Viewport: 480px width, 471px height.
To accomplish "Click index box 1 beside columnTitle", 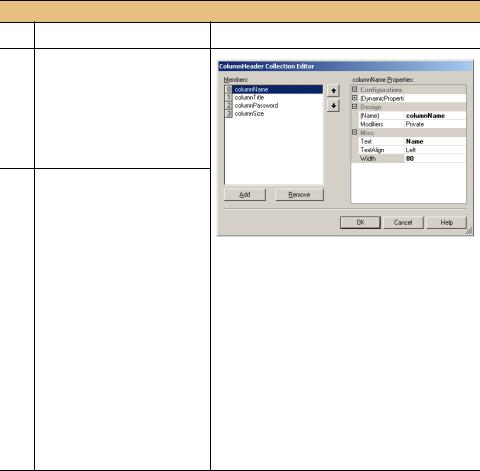I will (228, 97).
